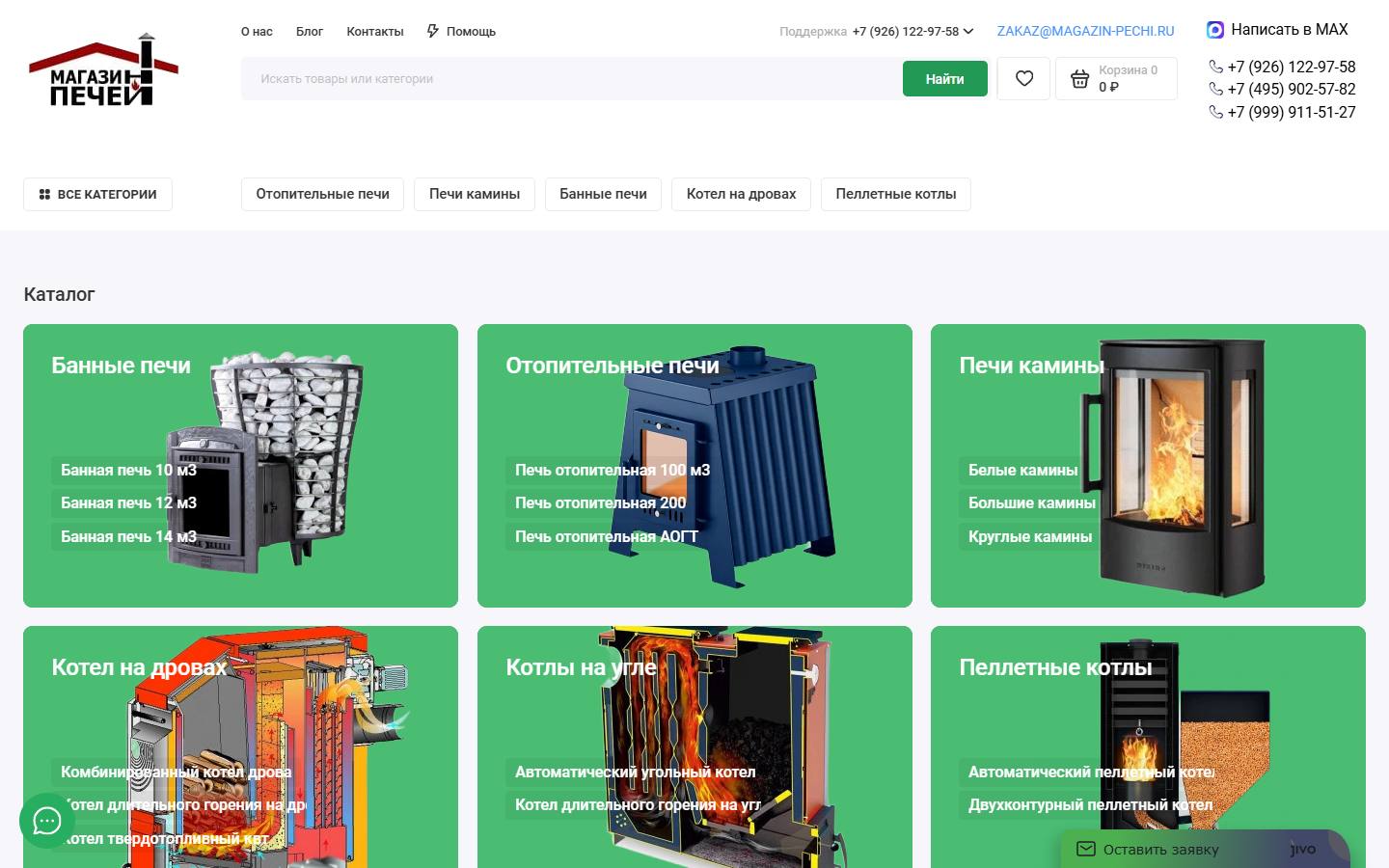Open Большие камины subcategory
Image resolution: width=1389 pixels, height=868 pixels.
[1032, 503]
